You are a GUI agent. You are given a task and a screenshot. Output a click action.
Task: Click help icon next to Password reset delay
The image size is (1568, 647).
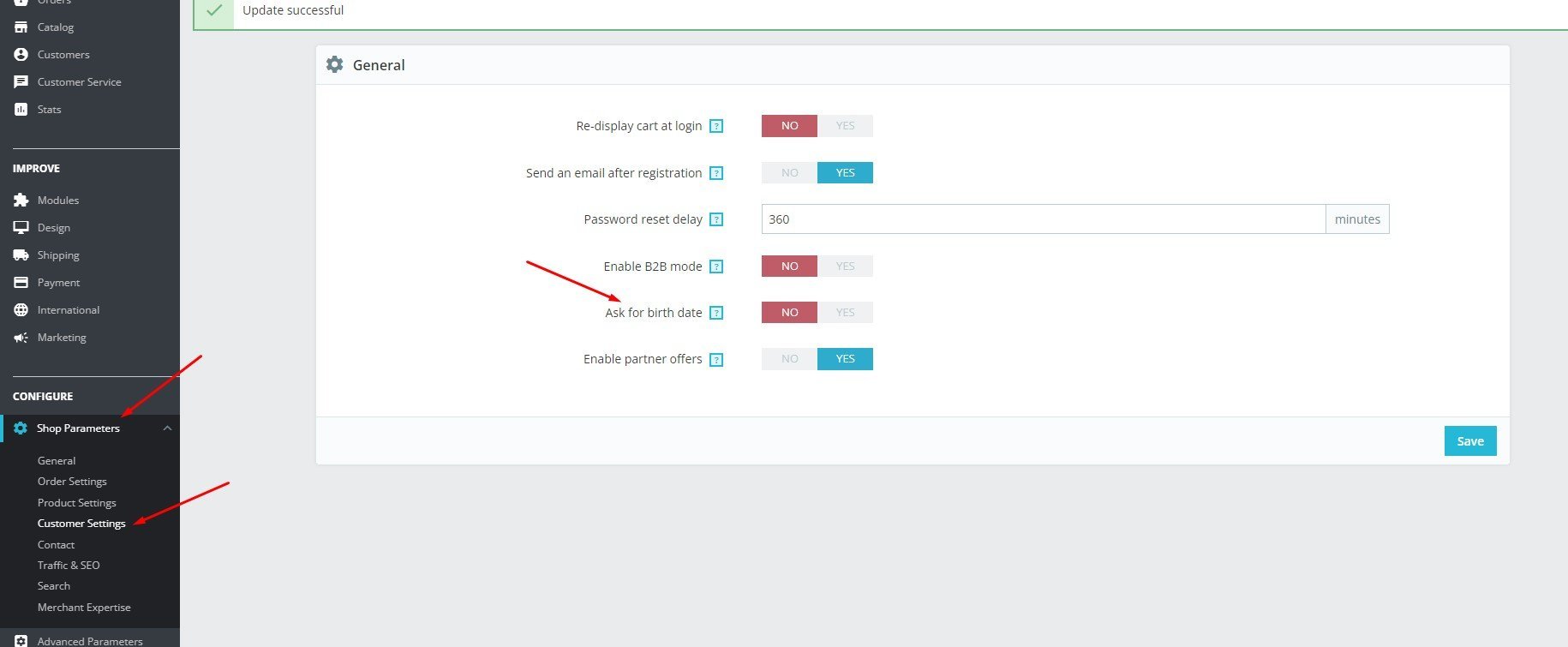coord(717,219)
